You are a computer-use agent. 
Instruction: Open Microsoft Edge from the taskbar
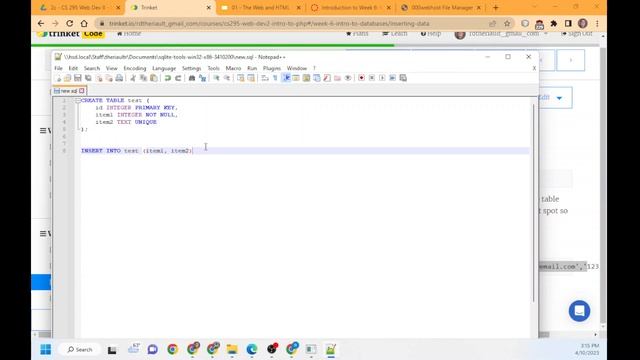252,349
